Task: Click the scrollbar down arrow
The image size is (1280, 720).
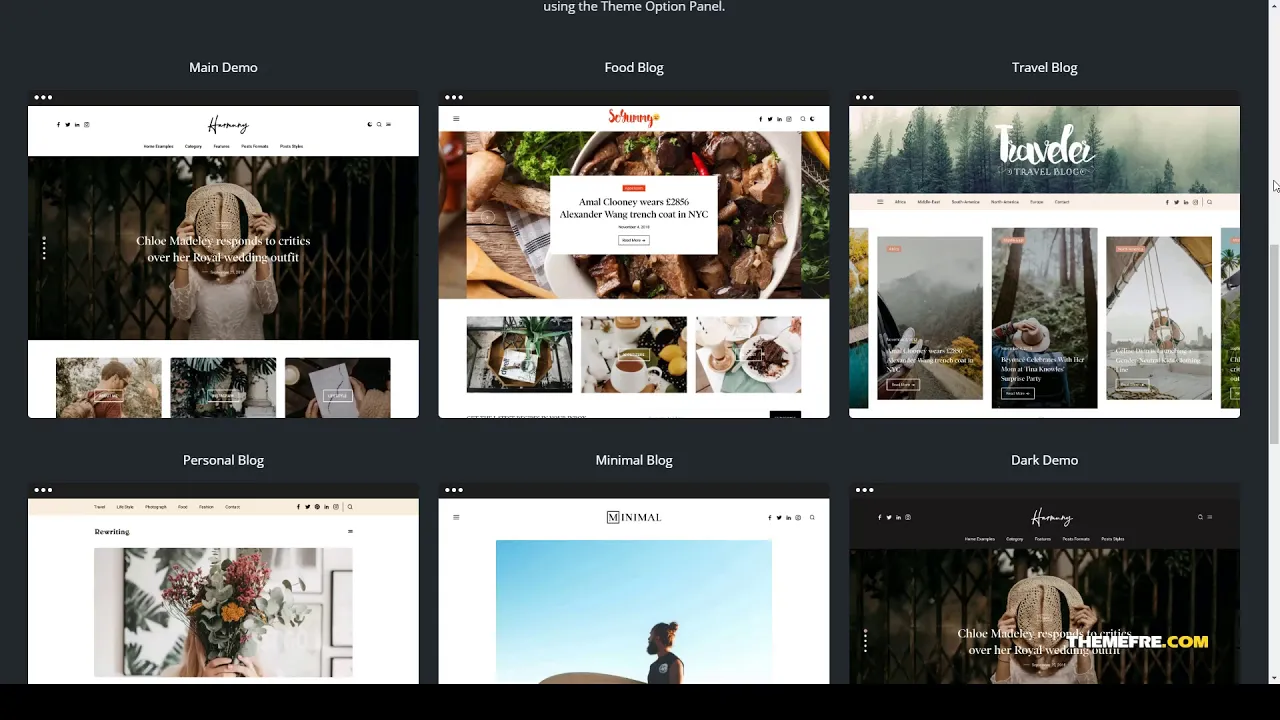Action: tap(1274, 678)
